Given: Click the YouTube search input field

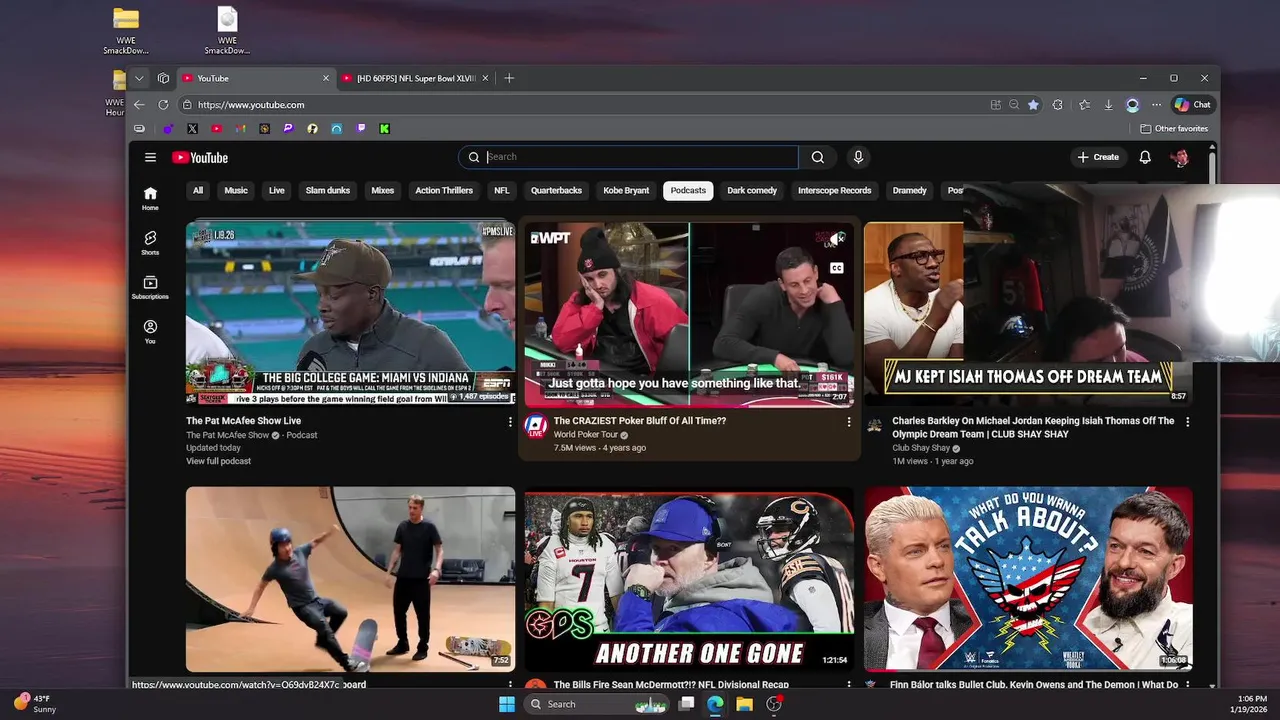Looking at the screenshot, I should coord(640,157).
